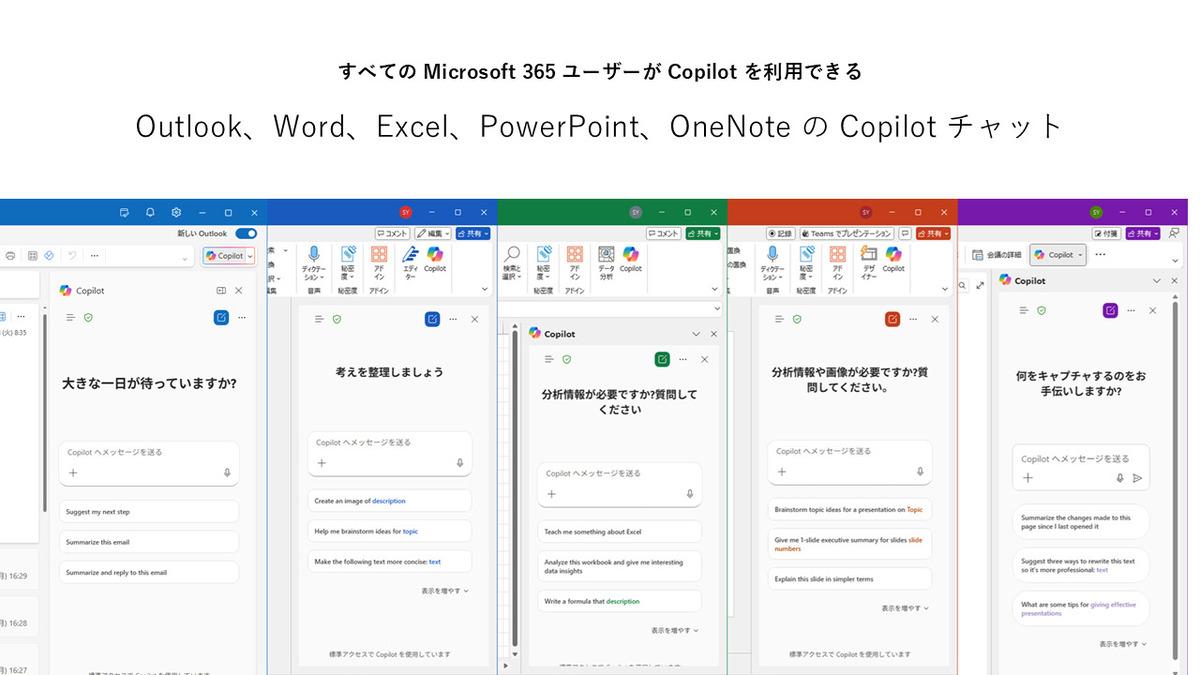Toggle the 新しい Outlook switch
Screen dimensions: 1200x675
coord(245,233)
